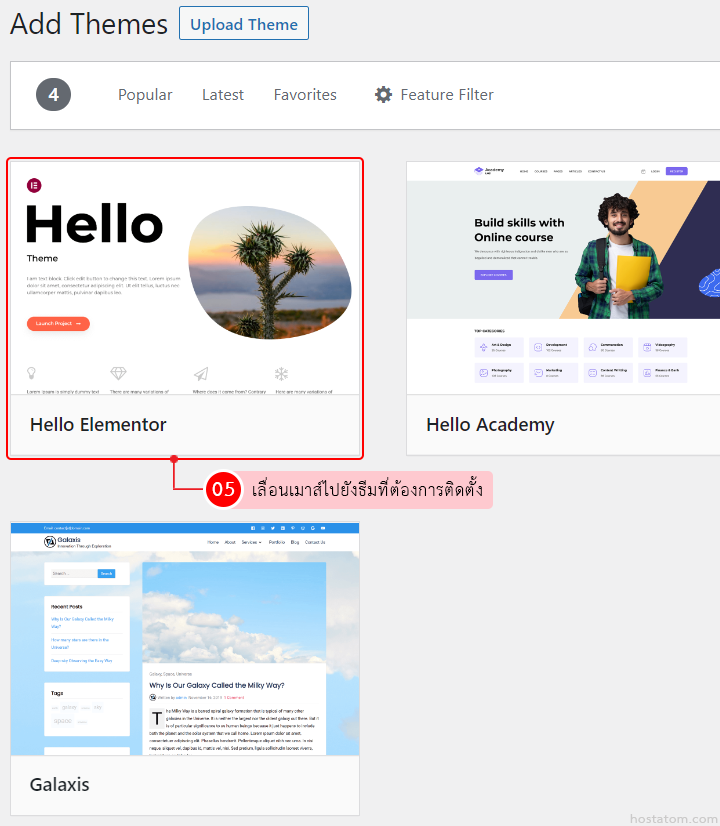Click the Galaxis theme preview thumbnail
The width and height of the screenshot is (720, 826).
coord(185,639)
